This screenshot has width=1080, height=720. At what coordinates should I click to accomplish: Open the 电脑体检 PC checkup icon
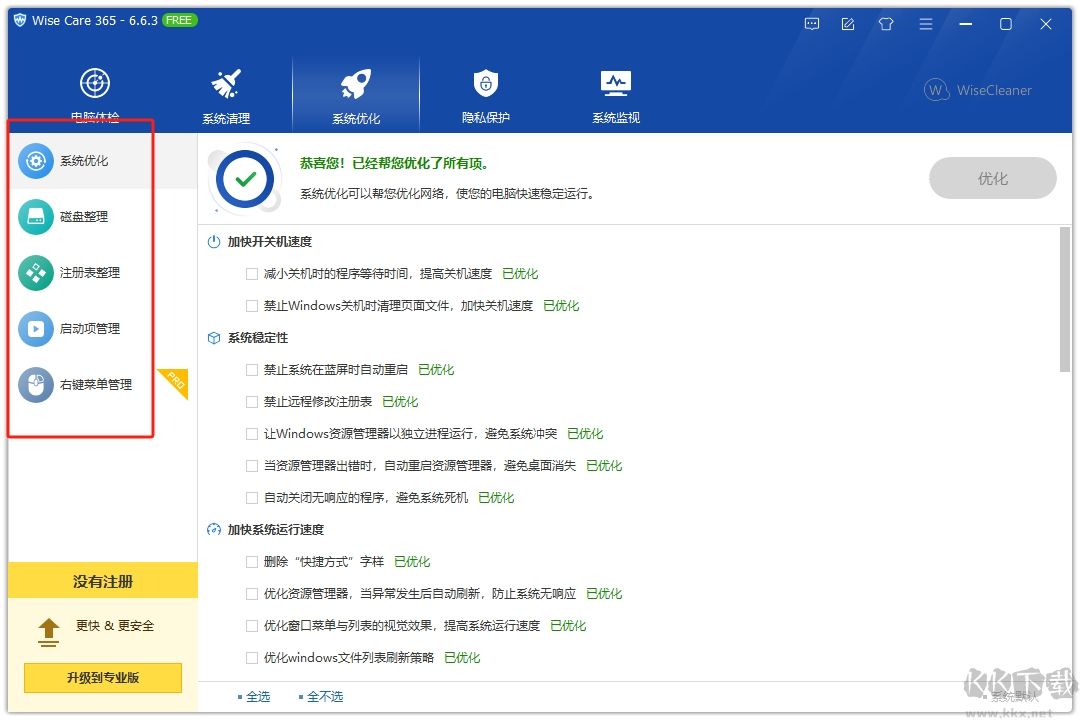tap(95, 83)
